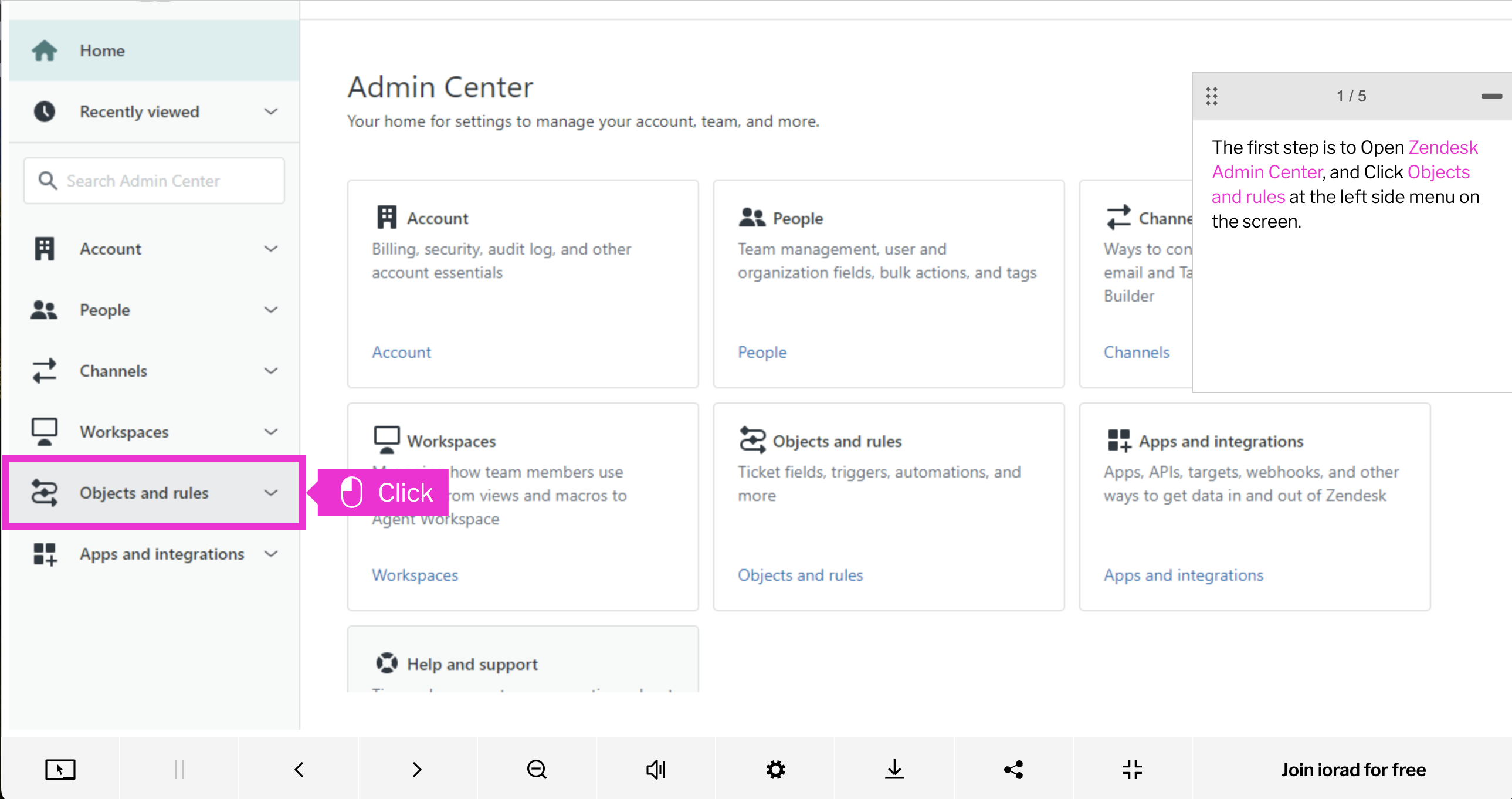This screenshot has width=1512, height=799.
Task: Click the Account building icon in sidebar
Action: click(x=45, y=249)
